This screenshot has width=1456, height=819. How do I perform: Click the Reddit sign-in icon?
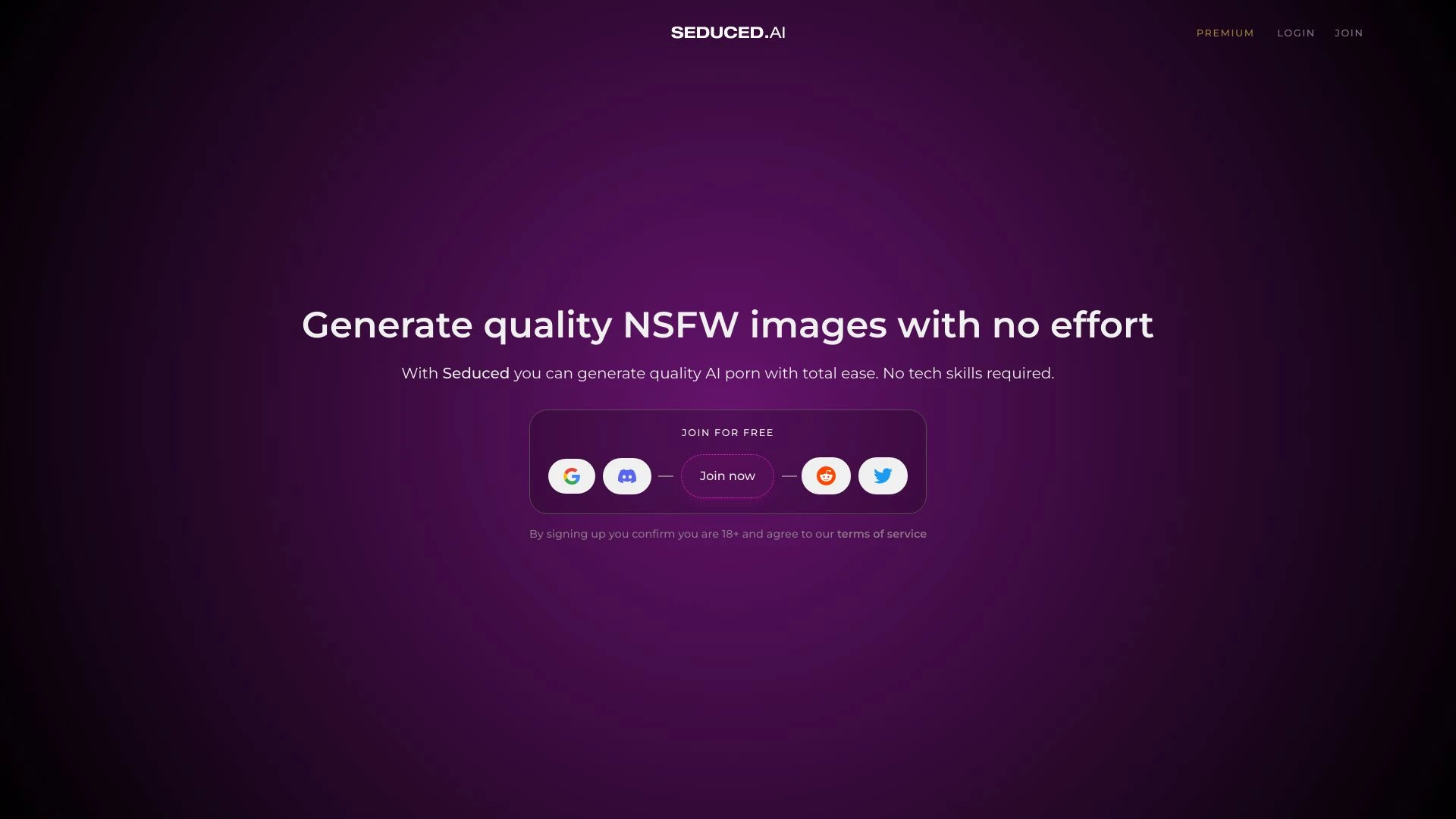(x=826, y=475)
